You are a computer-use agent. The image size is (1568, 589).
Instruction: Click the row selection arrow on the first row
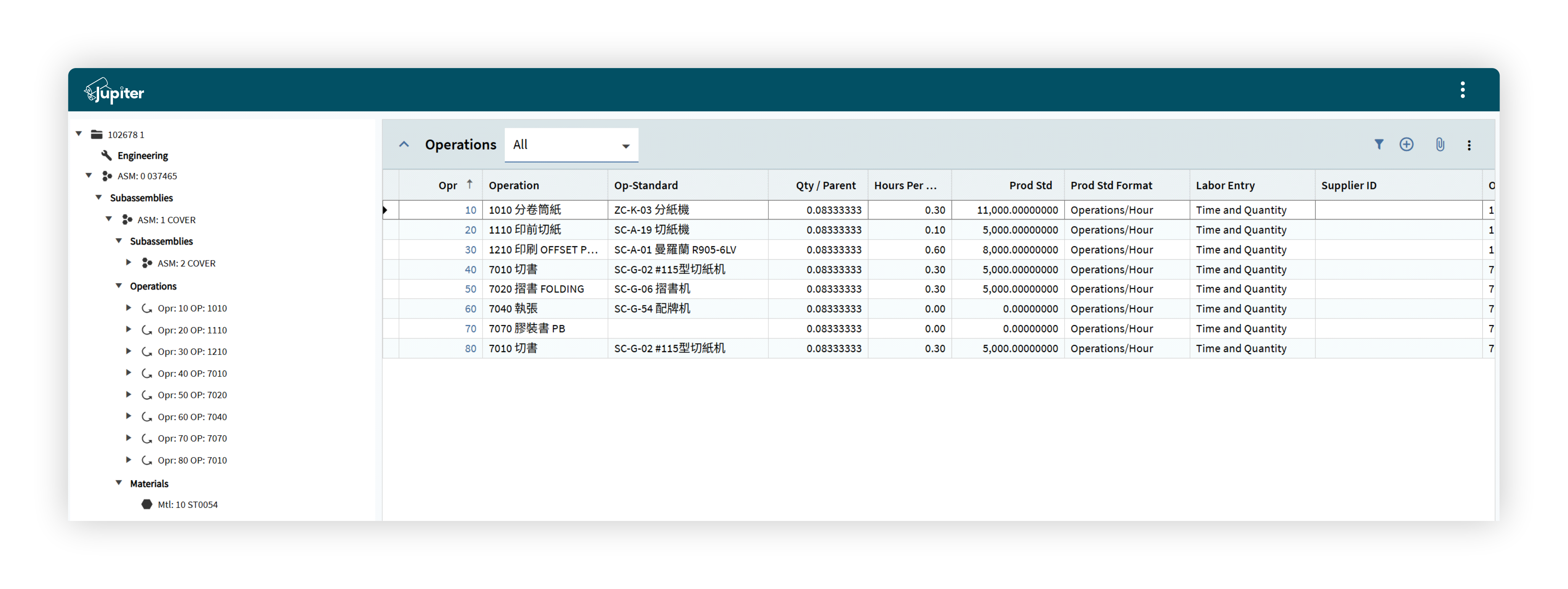386,210
